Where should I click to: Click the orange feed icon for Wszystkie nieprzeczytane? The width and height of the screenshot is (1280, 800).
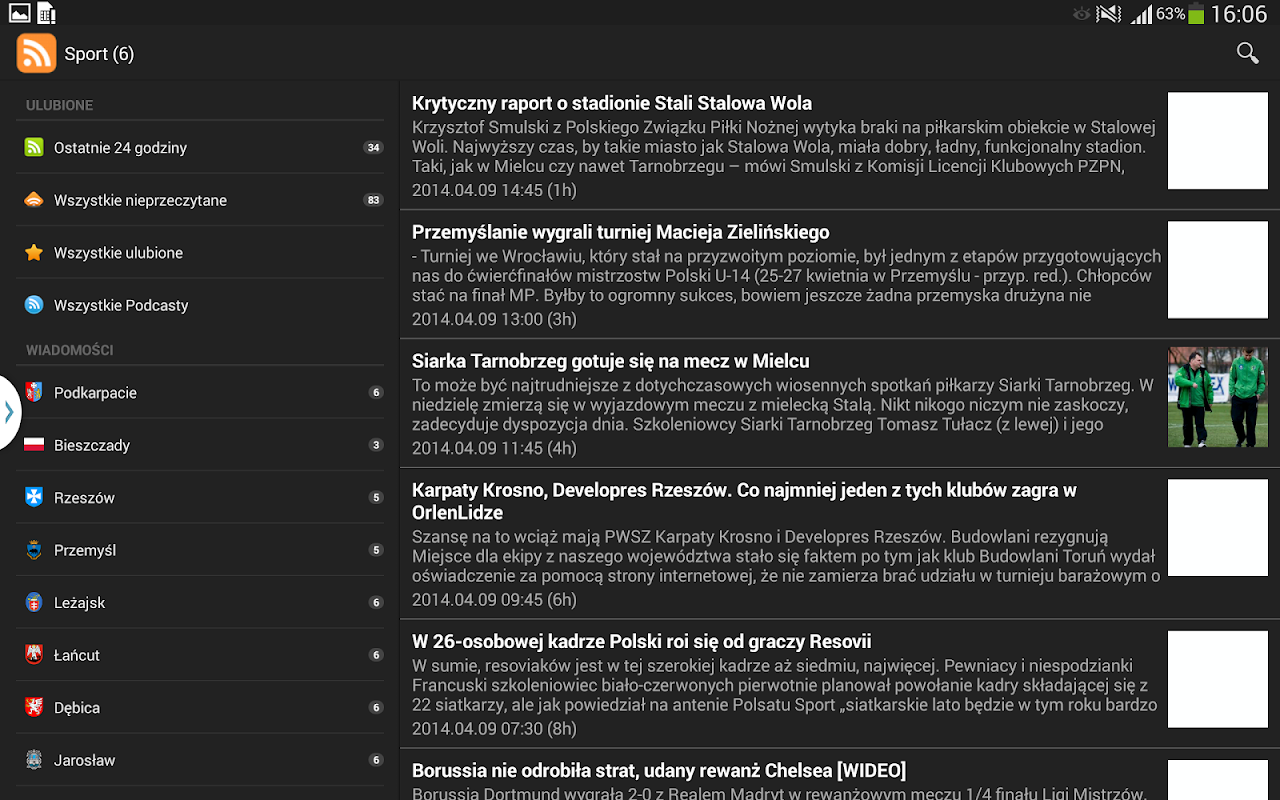pyautogui.click(x=34, y=200)
